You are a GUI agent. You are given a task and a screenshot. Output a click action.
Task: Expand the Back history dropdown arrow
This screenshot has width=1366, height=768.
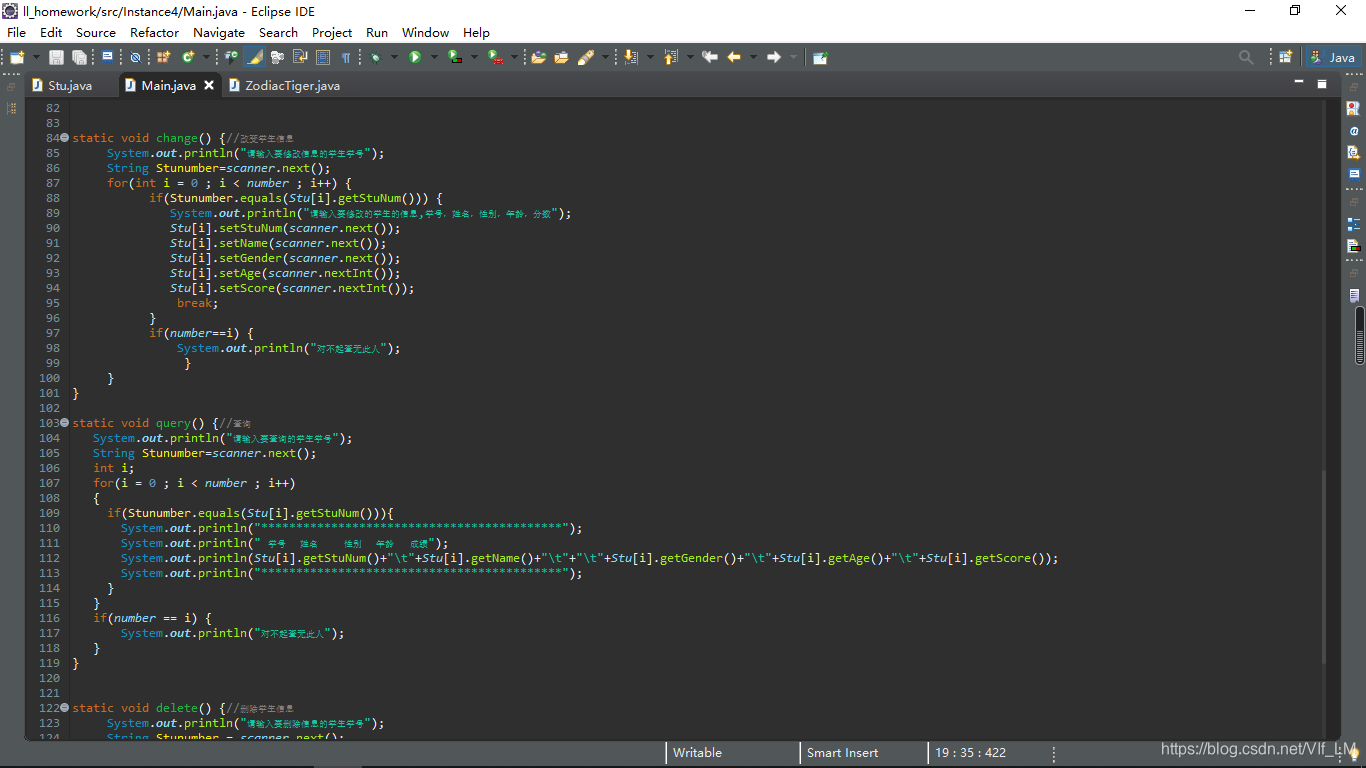click(753, 57)
